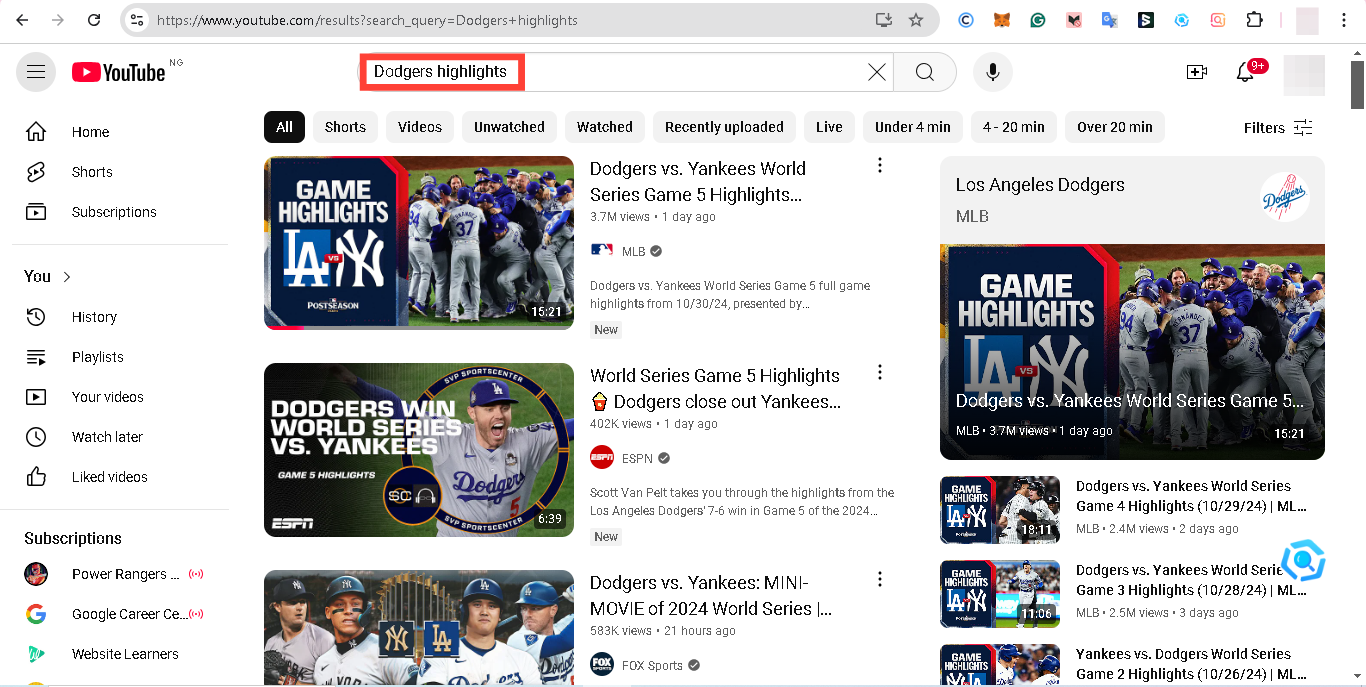1366x687 pixels.
Task: Click the FOX Sports channel avatar
Action: point(602,665)
